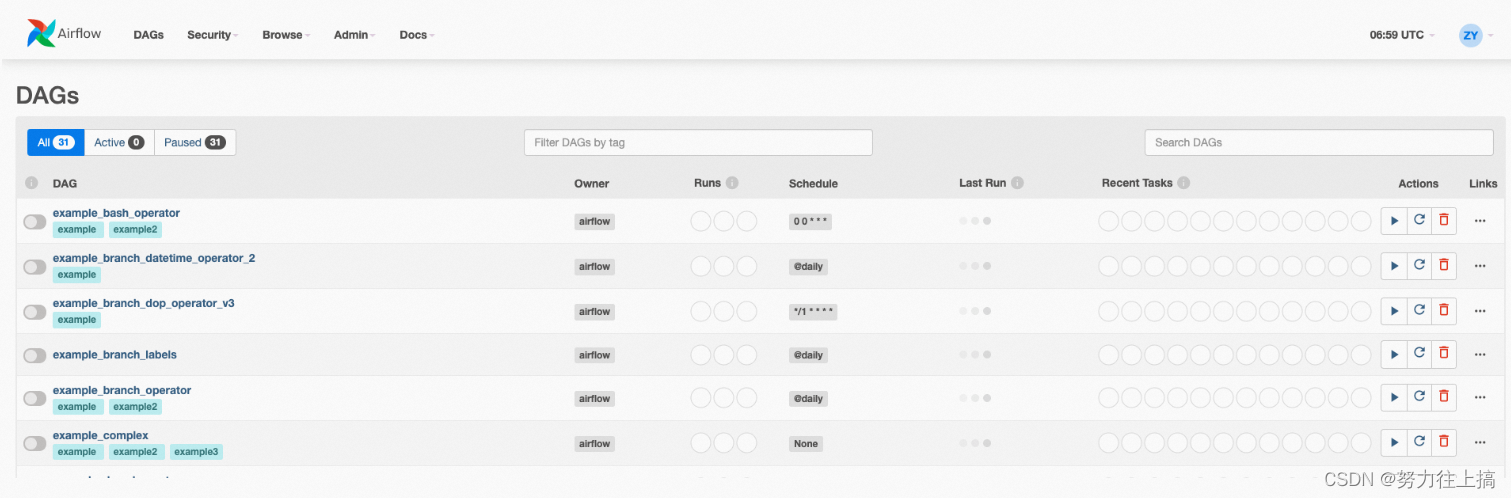Click airflow owner badge for example_branch_labels

594,355
